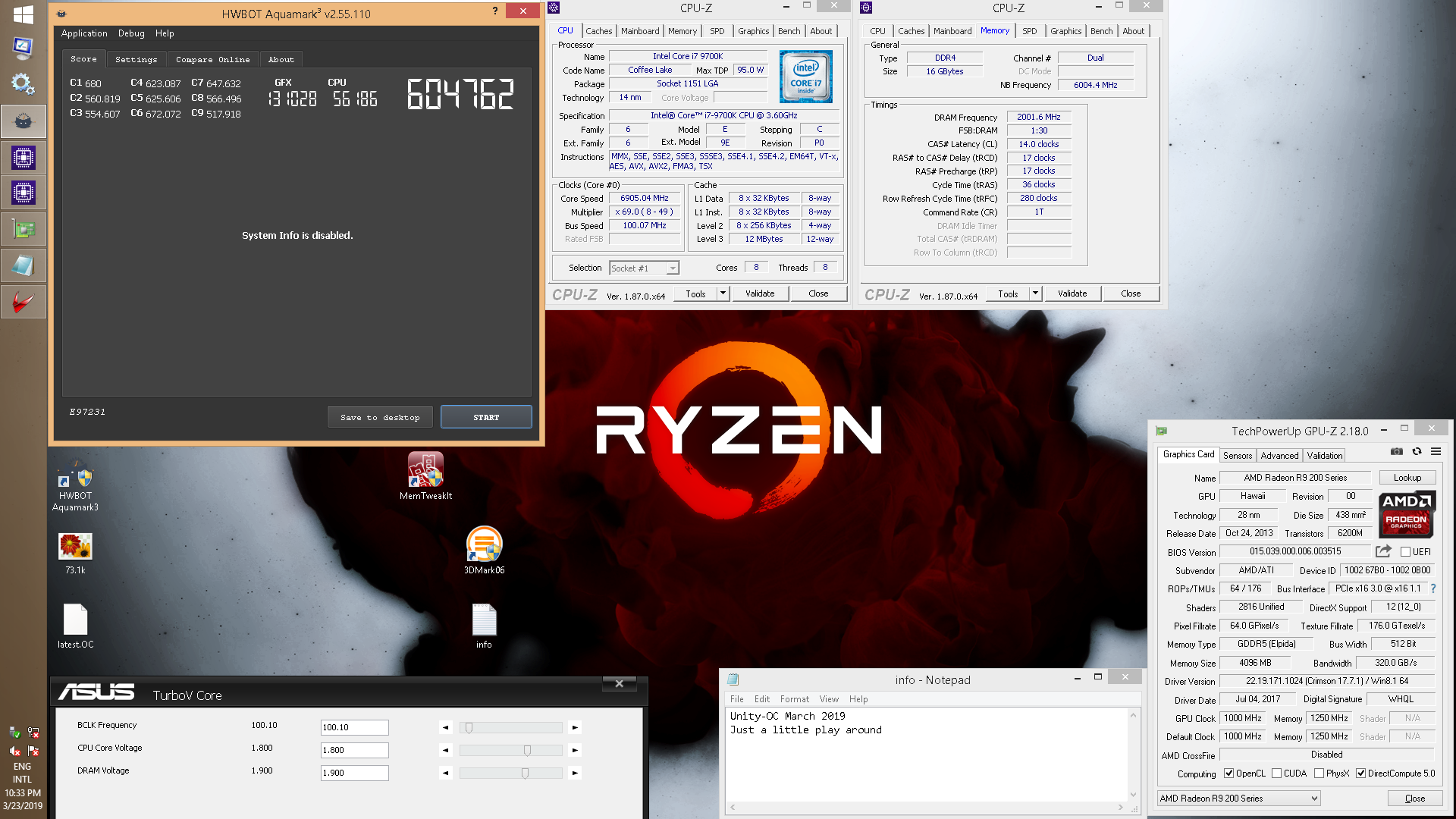Toggle the PhysX checkbox
The image size is (1456, 819).
[x=1319, y=773]
